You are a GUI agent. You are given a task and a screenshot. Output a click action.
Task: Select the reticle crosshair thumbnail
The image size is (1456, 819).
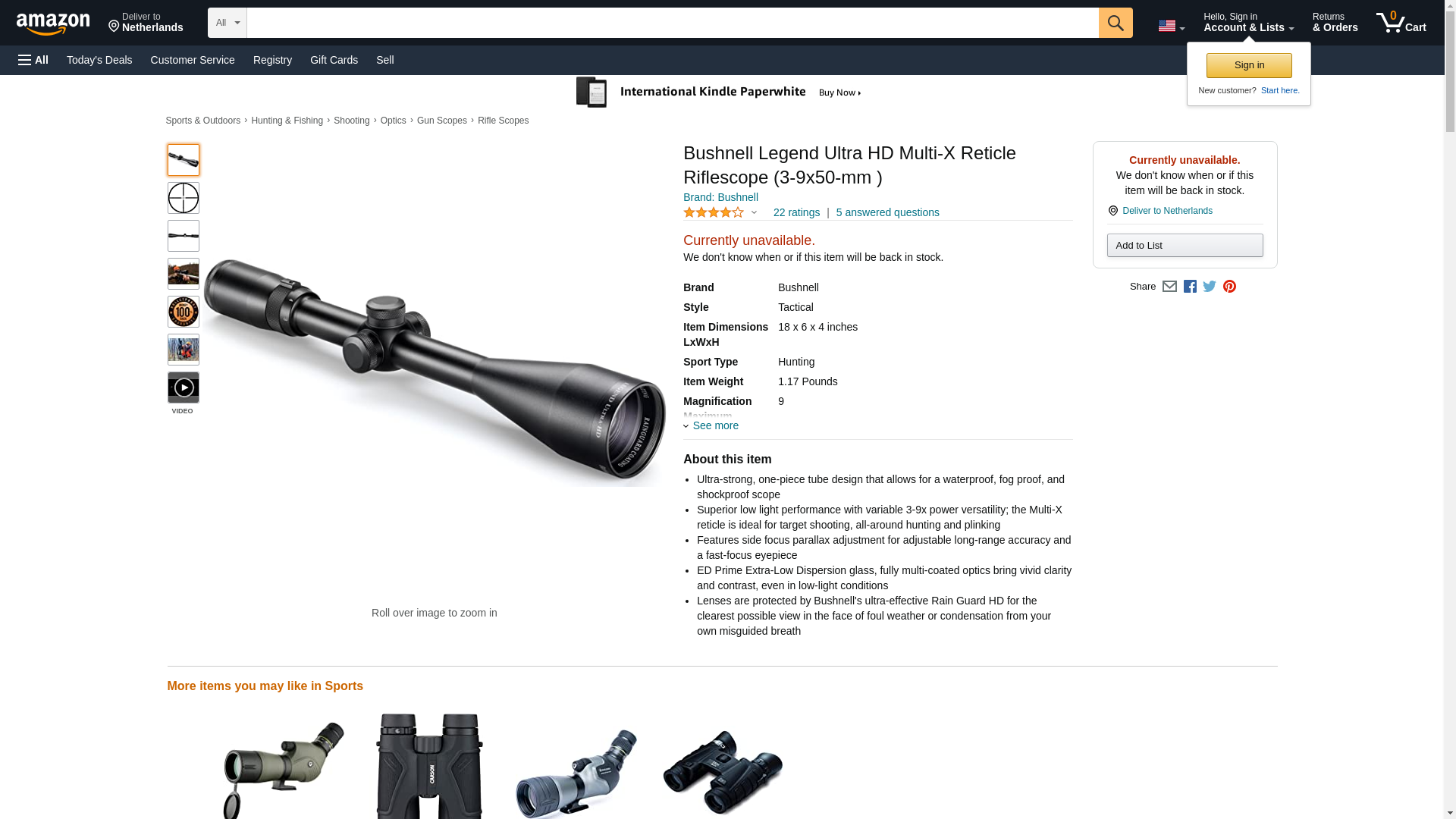[184, 198]
